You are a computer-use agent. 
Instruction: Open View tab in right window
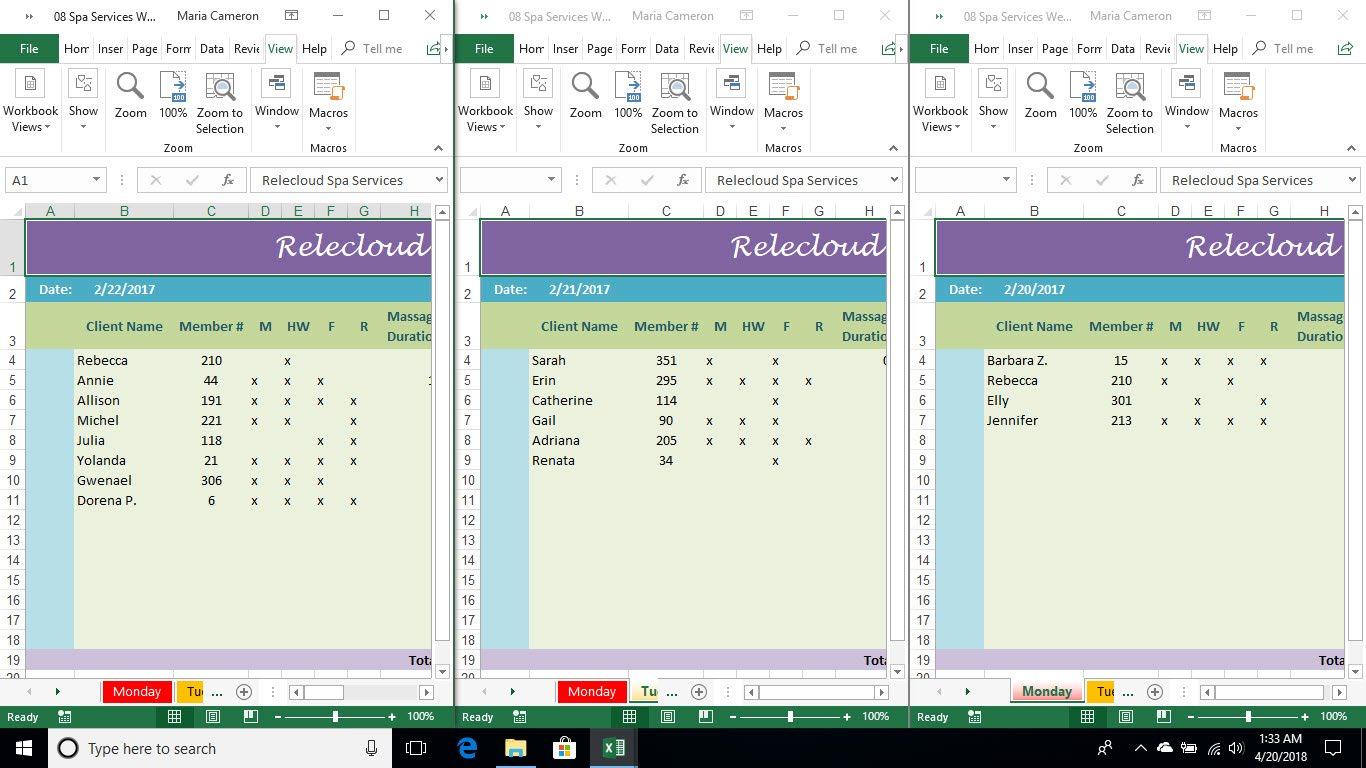[x=1191, y=48]
